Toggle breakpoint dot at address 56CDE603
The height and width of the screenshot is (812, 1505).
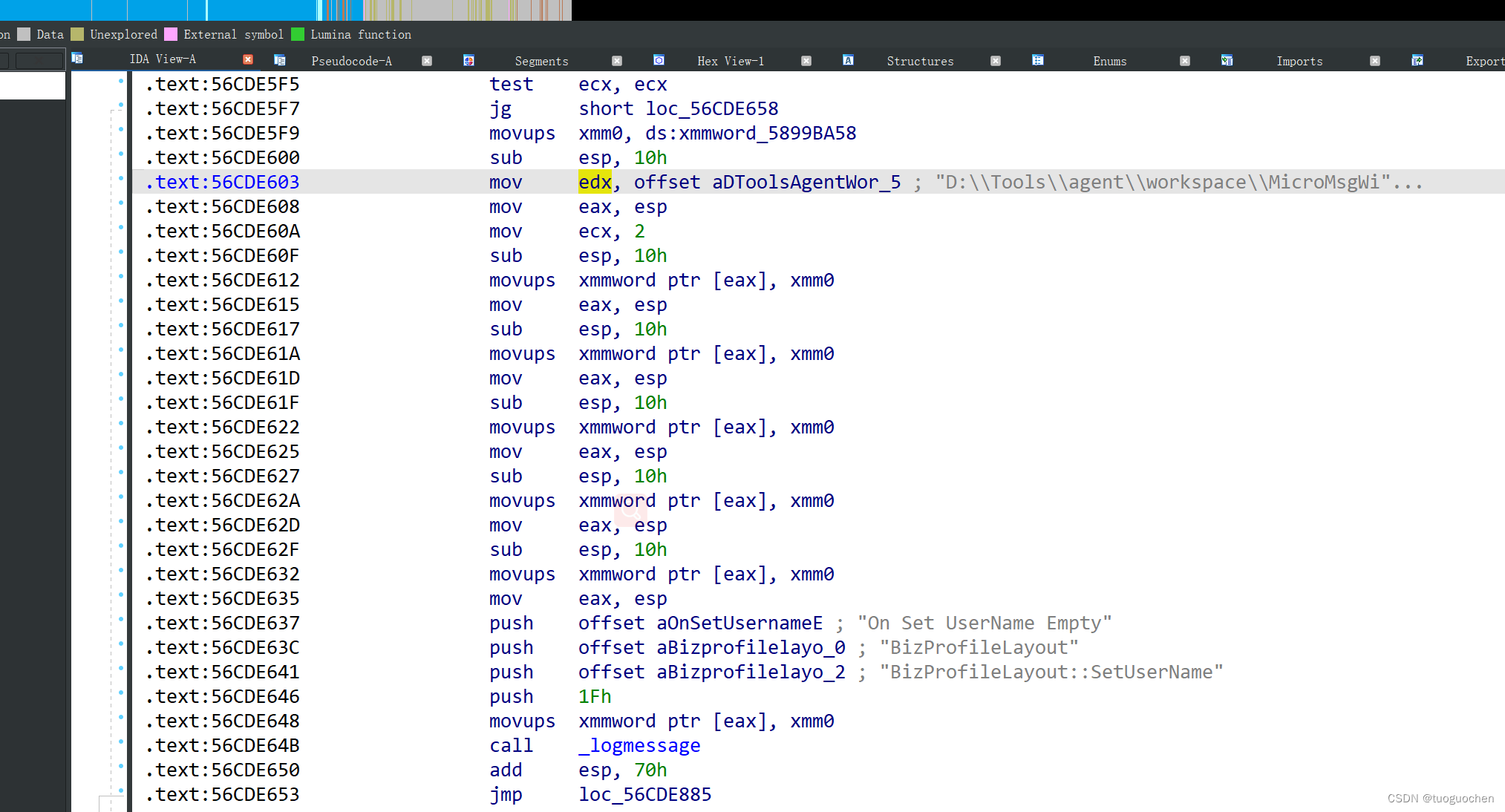click(x=121, y=178)
